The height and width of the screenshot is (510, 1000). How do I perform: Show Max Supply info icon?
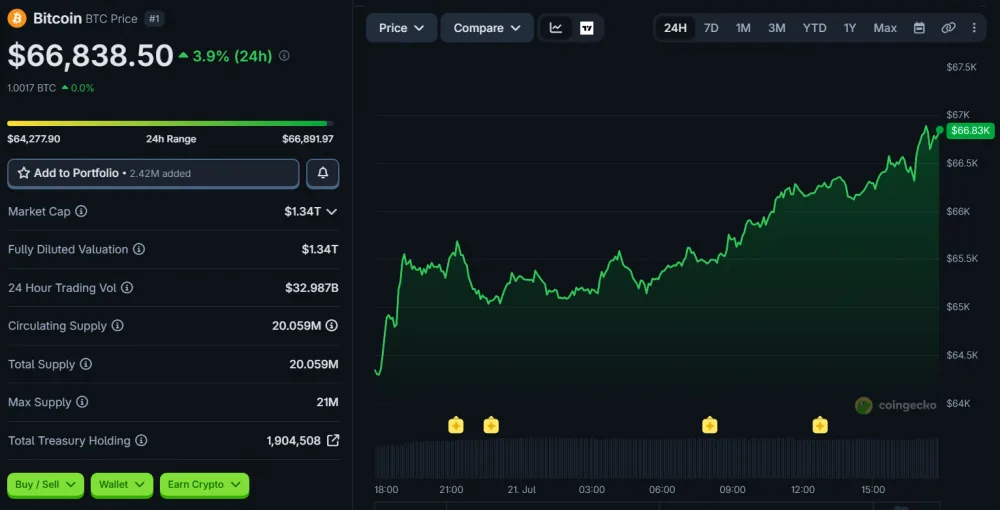[x=82, y=402]
